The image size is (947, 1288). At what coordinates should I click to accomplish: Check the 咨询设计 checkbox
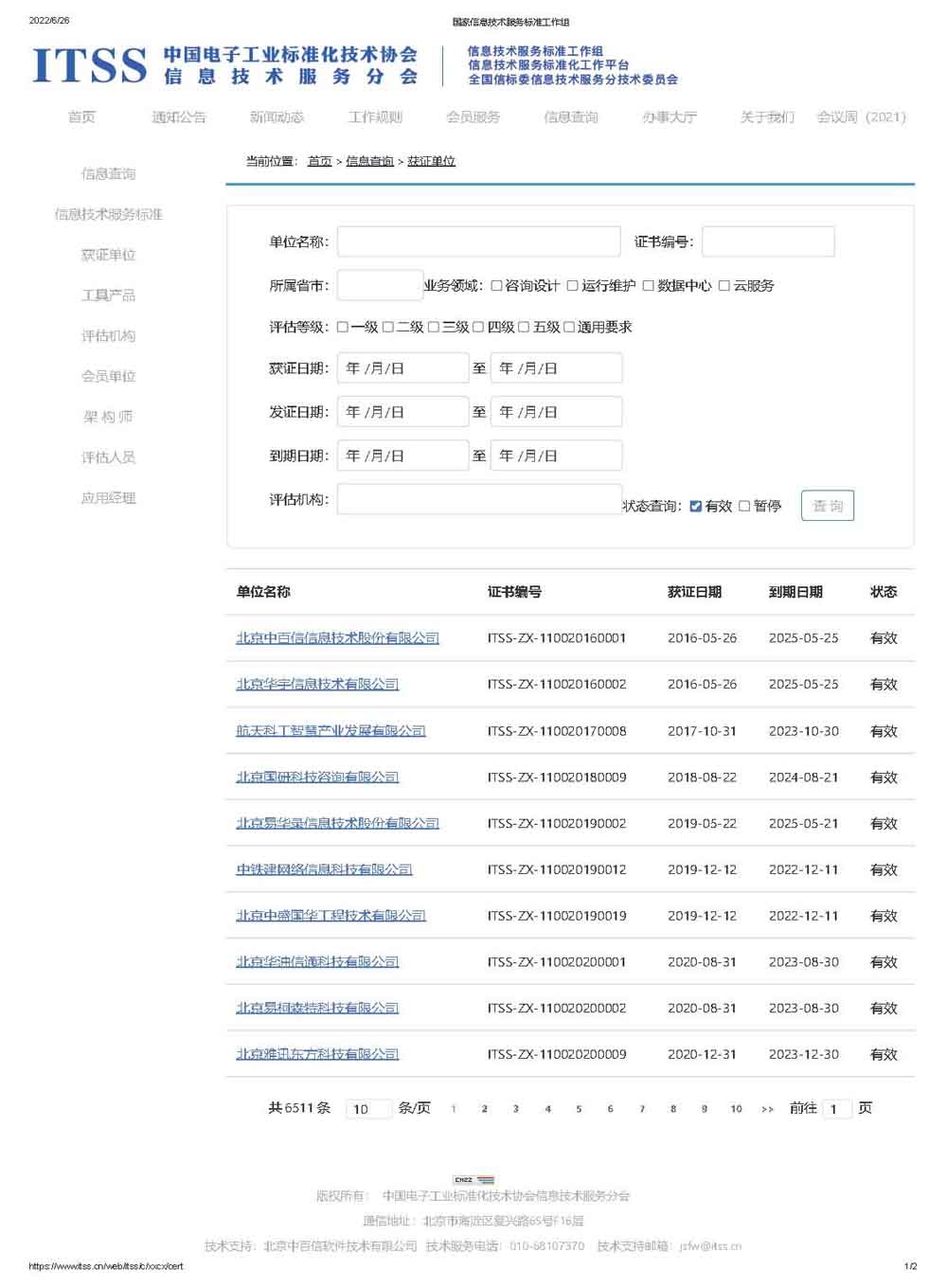click(496, 286)
